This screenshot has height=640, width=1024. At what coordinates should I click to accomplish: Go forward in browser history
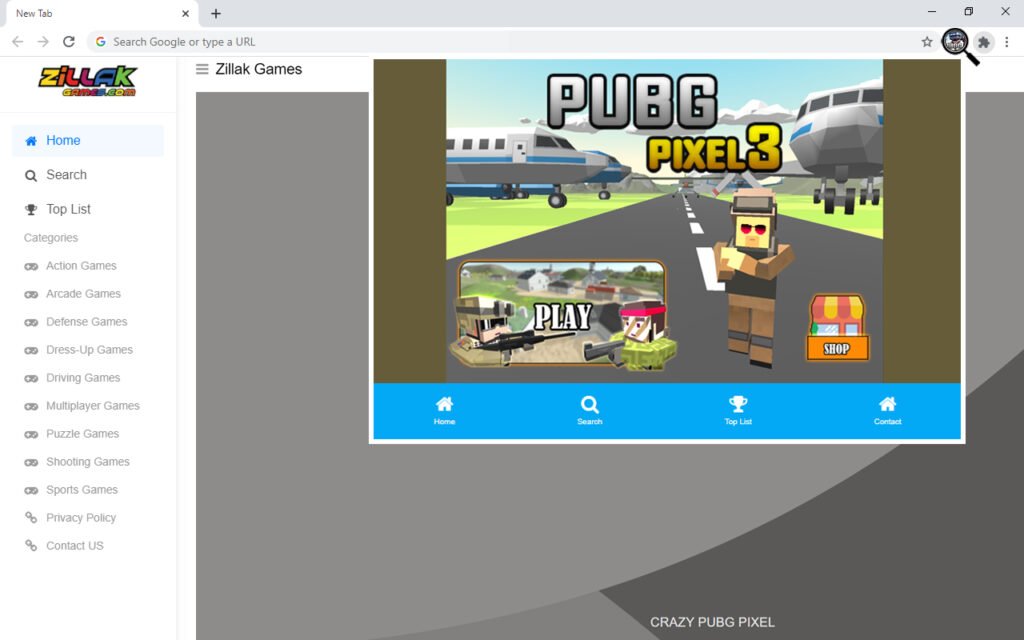point(43,42)
